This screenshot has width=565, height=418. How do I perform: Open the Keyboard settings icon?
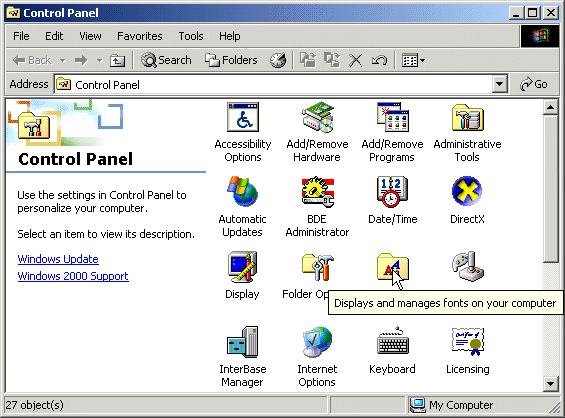click(x=392, y=342)
